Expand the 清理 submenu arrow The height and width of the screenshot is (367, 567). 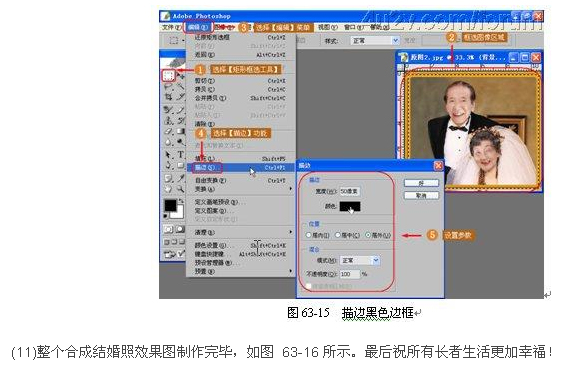291,232
